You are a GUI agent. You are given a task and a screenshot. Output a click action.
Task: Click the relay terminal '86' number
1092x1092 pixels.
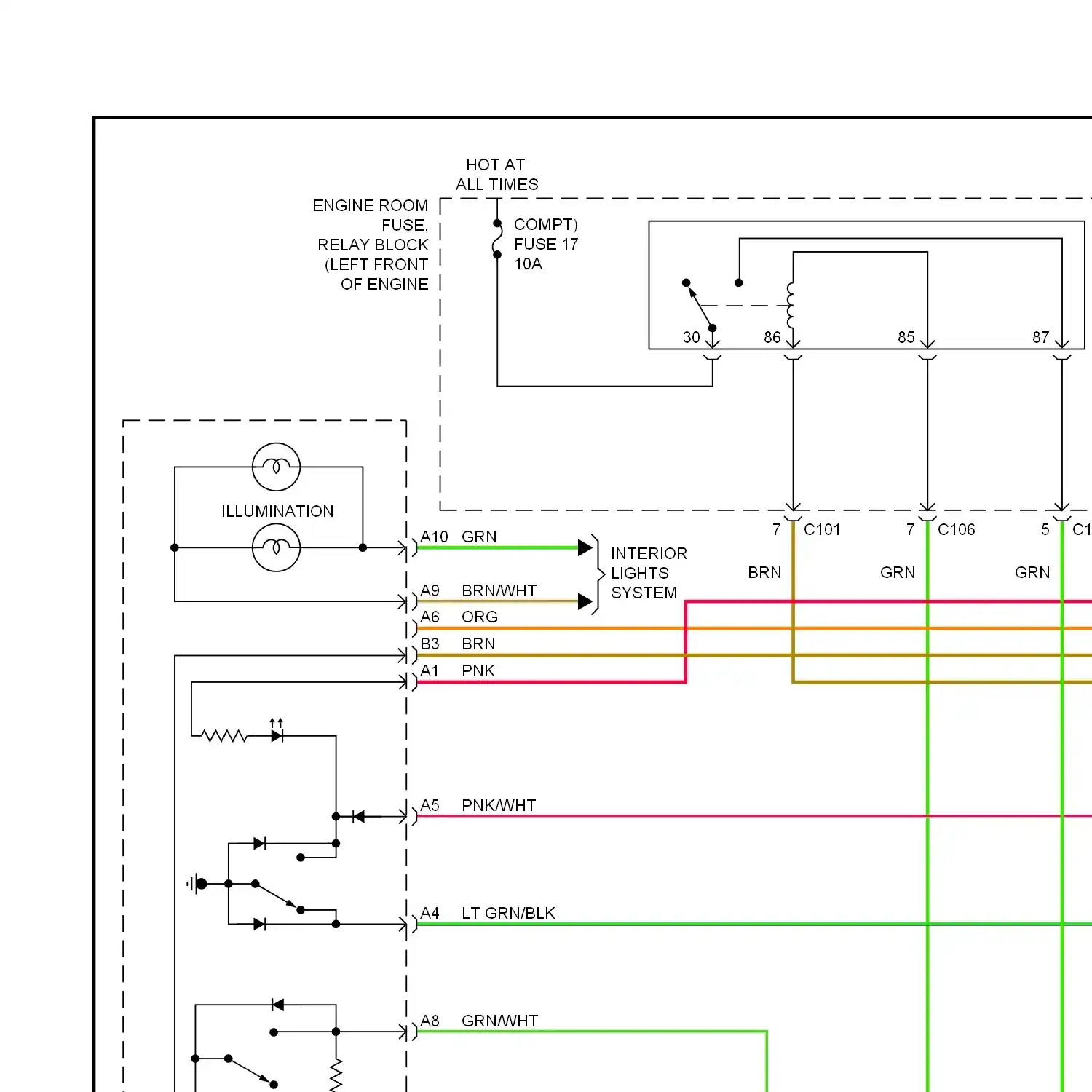(x=772, y=337)
